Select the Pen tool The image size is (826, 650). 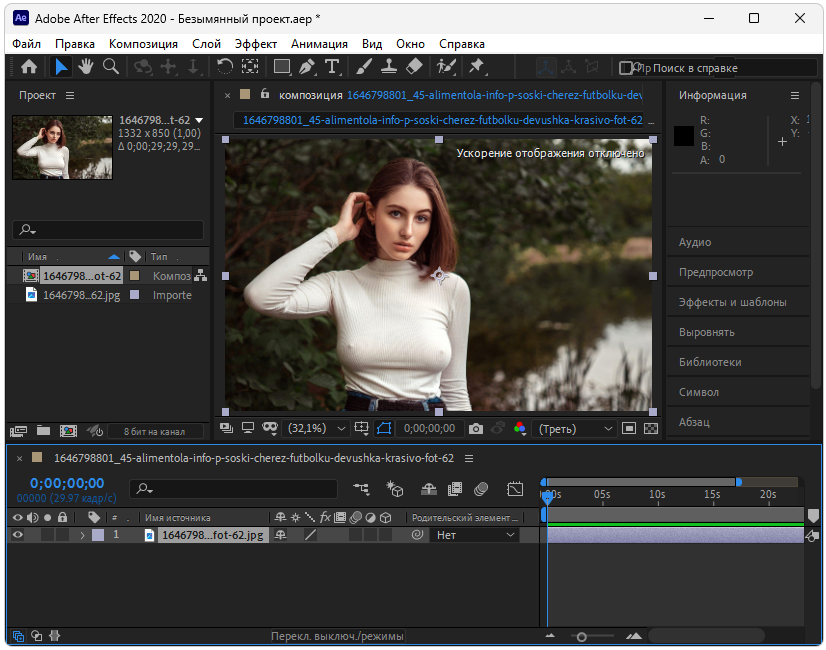307,67
